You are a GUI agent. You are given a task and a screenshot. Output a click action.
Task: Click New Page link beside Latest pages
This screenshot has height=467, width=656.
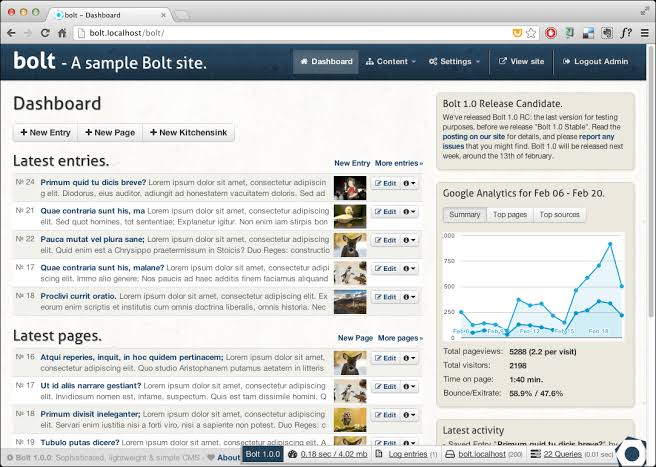[x=355, y=338]
